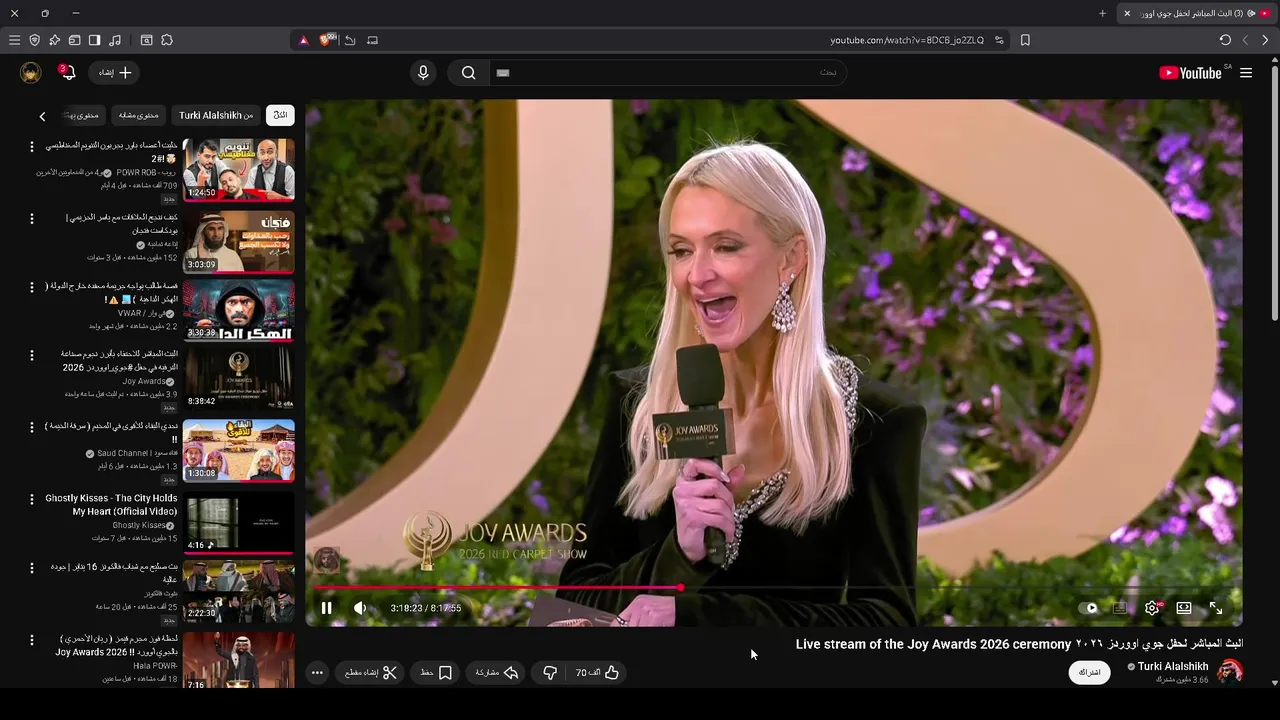Open video player settings gear
Image resolution: width=1280 pixels, height=720 pixels.
click(x=1152, y=608)
